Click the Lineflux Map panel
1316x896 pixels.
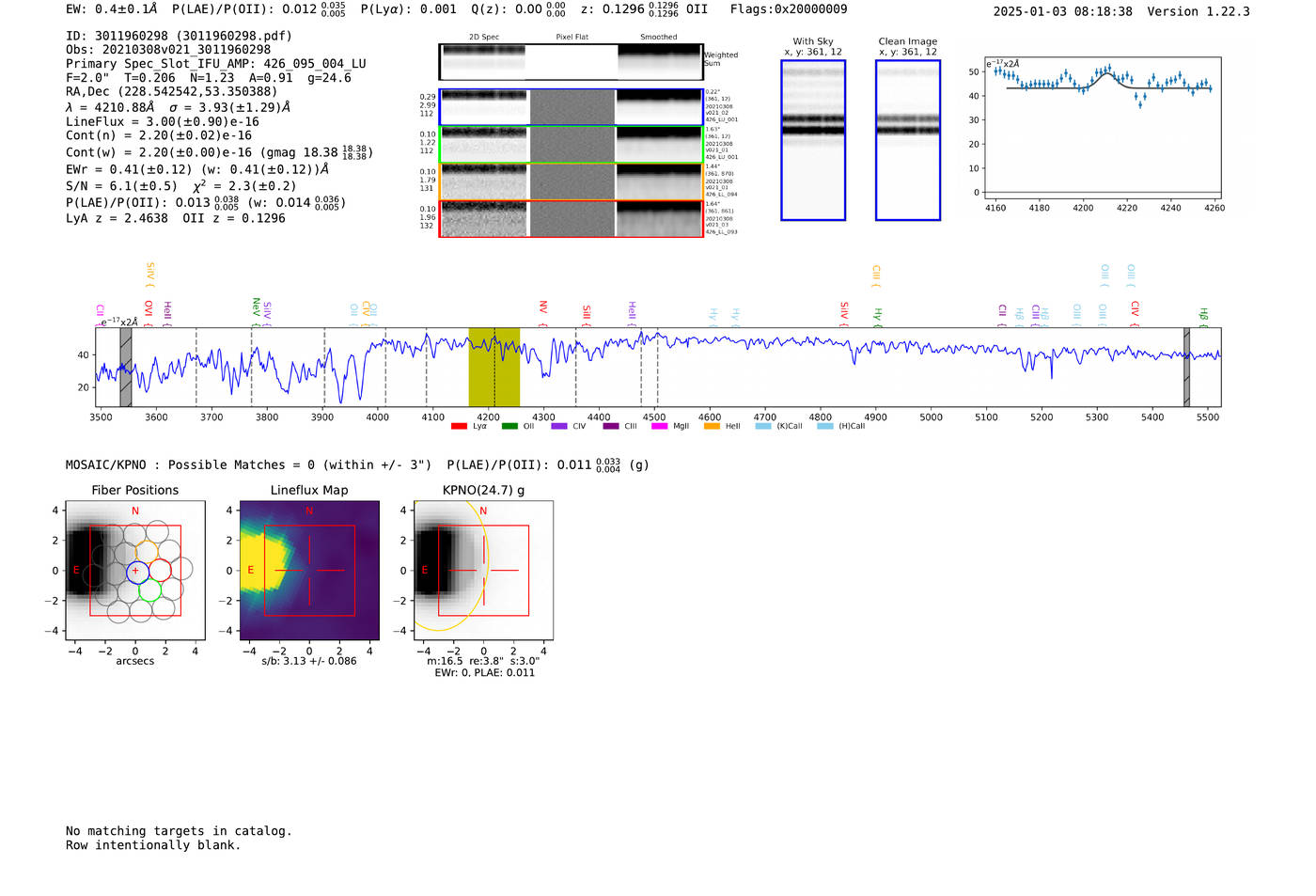pos(309,571)
